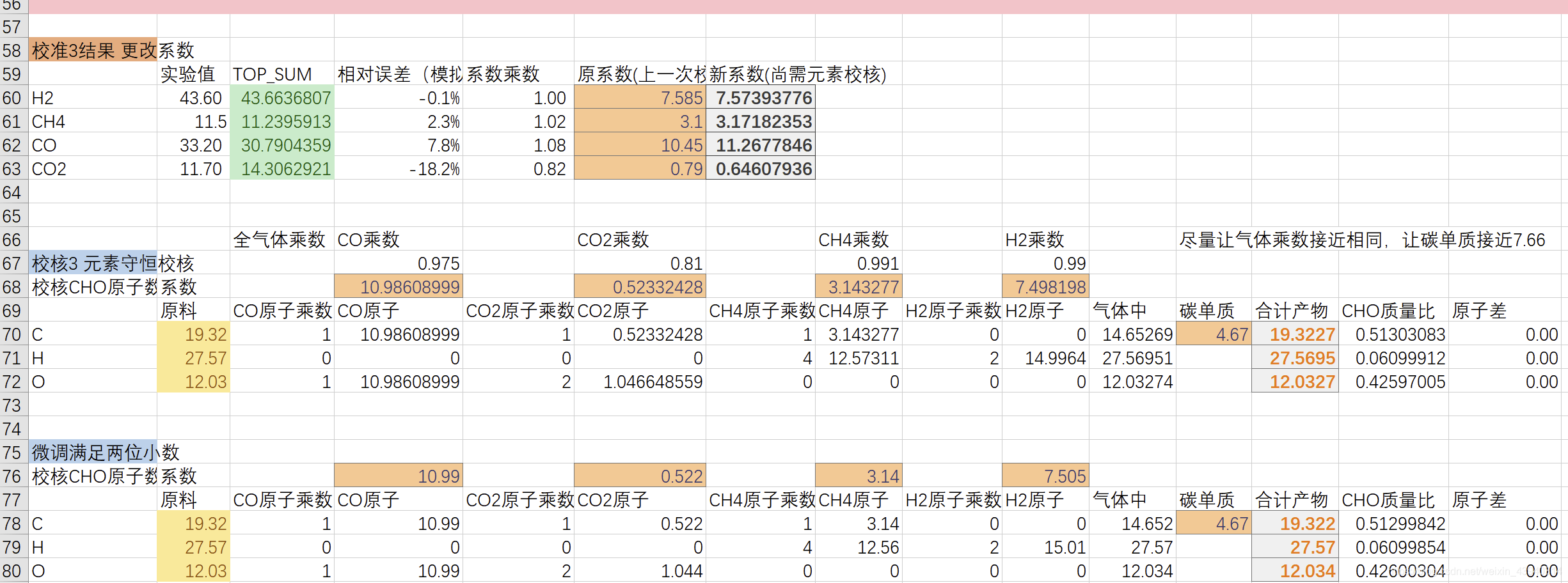This screenshot has width=1568, height=583.
Task: Select value 1.046648559
Action: tap(640, 381)
